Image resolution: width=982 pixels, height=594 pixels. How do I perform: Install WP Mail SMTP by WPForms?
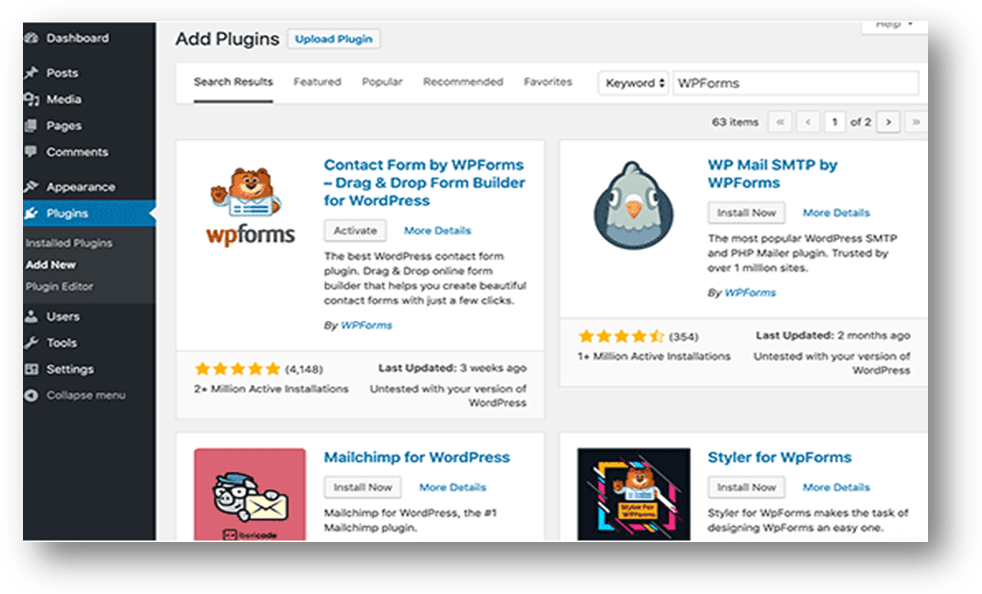click(746, 212)
